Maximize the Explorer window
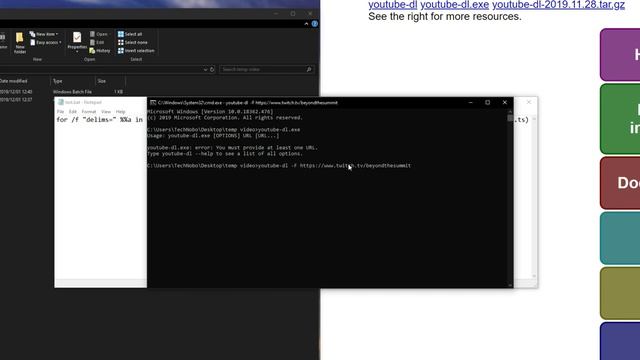 pyautogui.click(x=293, y=13)
